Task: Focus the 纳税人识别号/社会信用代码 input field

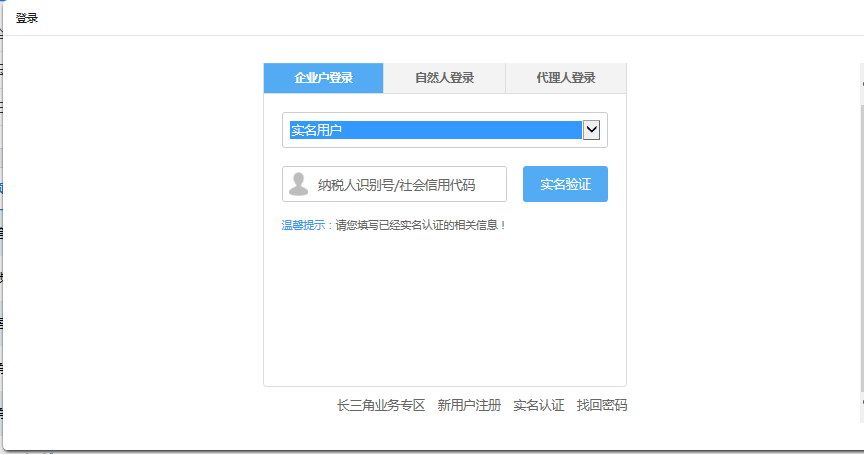Action: coord(407,184)
